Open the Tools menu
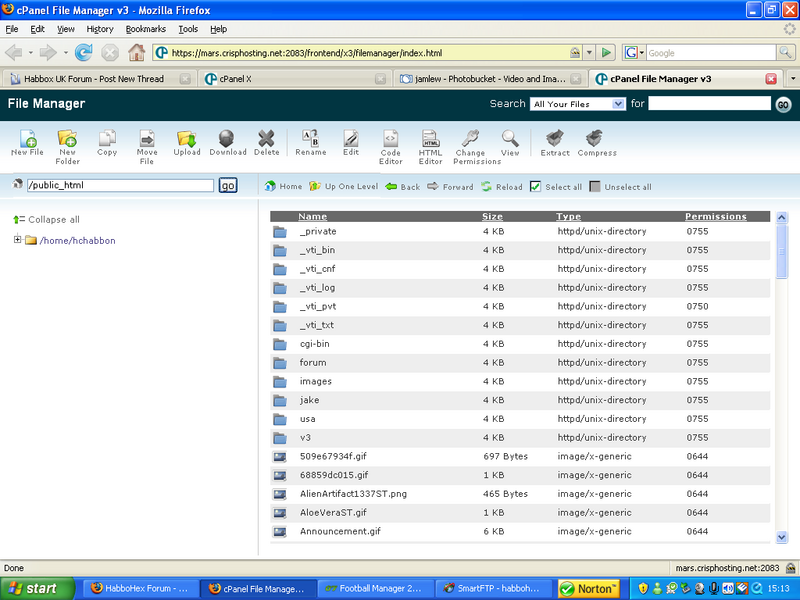The image size is (800, 600). point(188,29)
